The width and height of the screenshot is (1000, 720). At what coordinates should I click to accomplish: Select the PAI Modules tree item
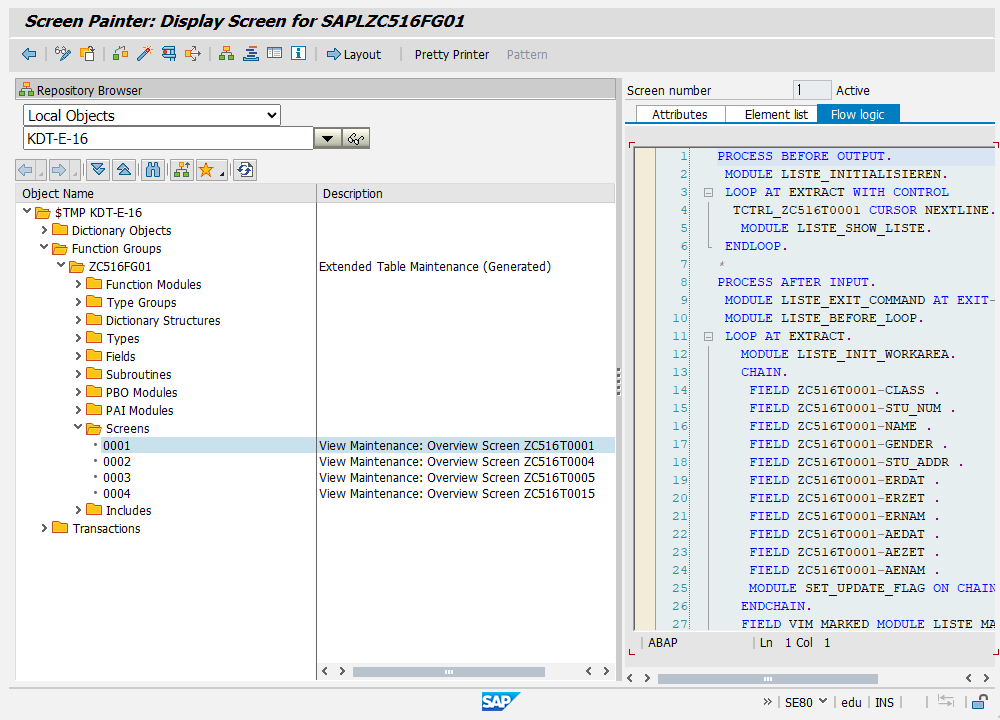pyautogui.click(x=140, y=410)
